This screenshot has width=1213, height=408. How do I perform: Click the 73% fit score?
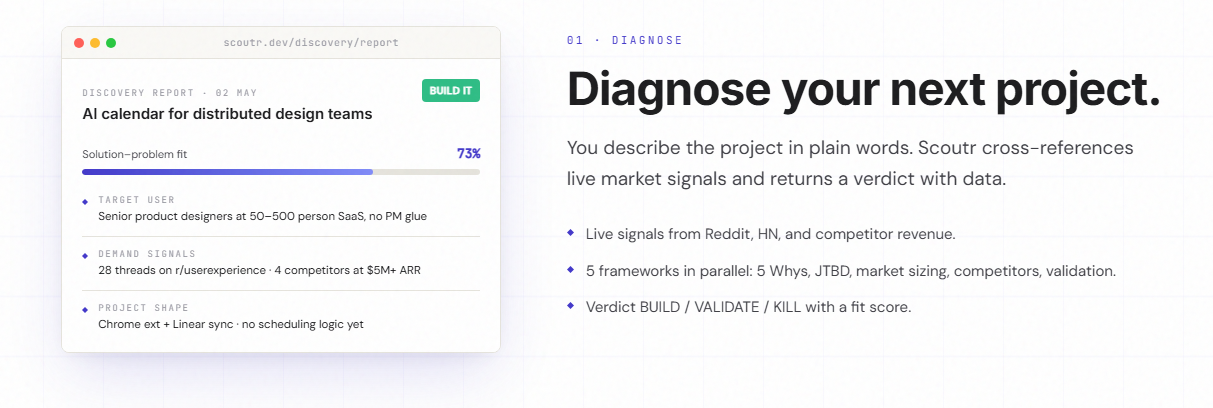point(469,154)
